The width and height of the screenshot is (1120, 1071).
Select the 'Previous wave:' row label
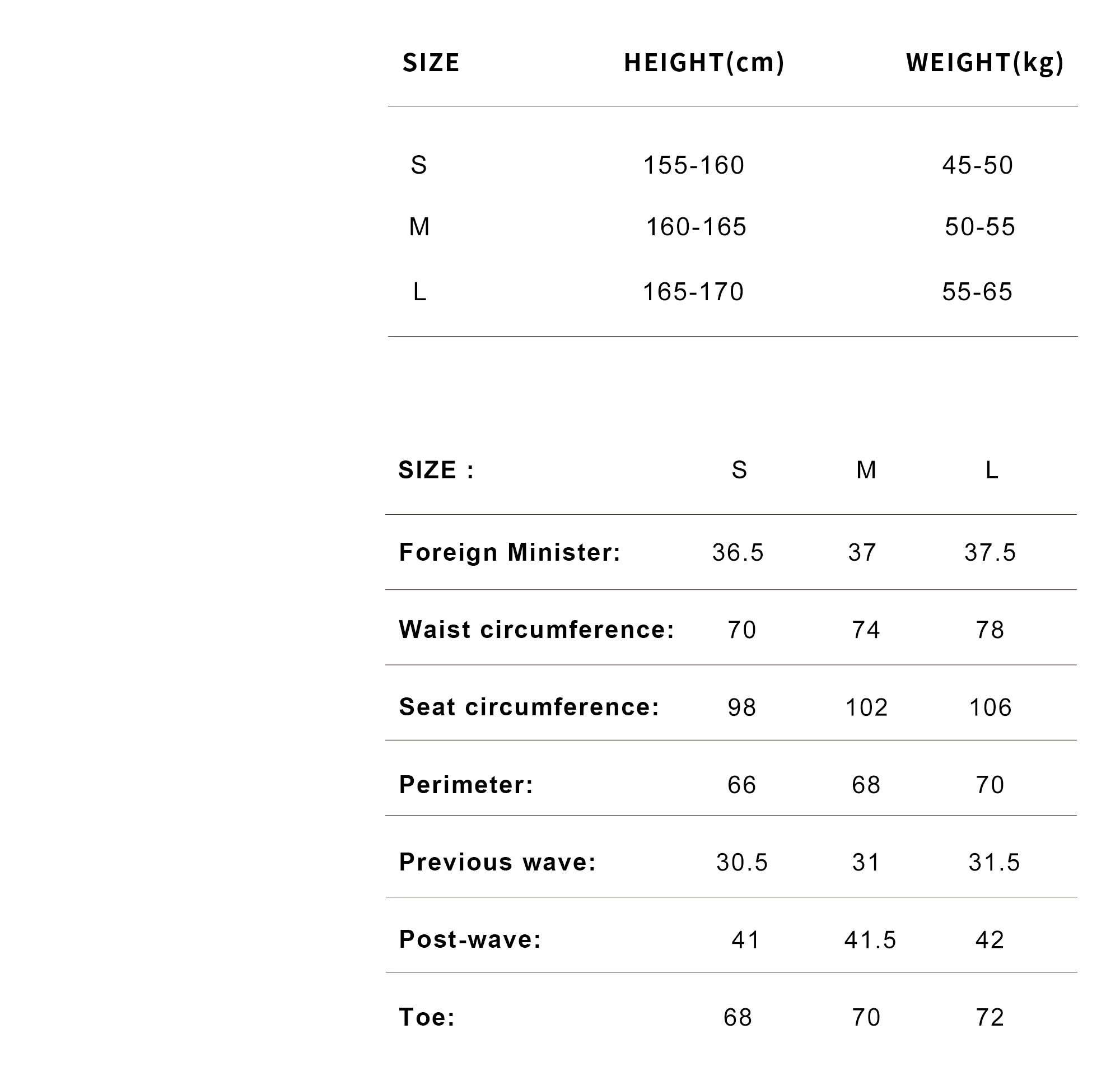click(x=497, y=862)
